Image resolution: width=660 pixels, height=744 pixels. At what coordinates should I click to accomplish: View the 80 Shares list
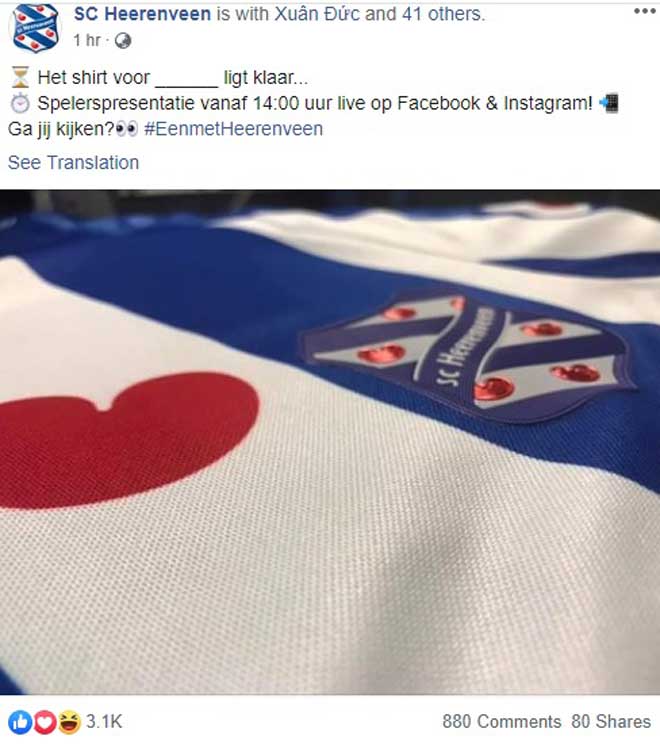click(x=611, y=722)
